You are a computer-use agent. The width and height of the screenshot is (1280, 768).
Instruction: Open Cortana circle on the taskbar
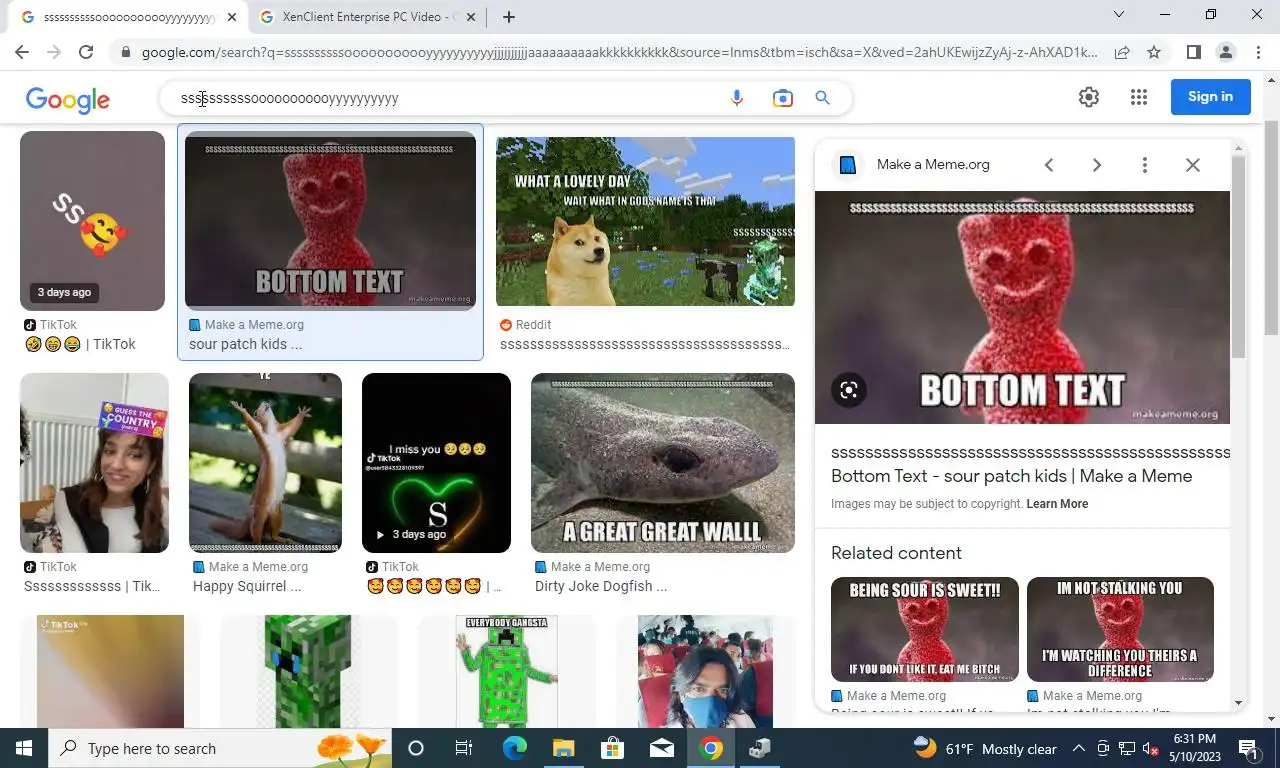coord(416,748)
